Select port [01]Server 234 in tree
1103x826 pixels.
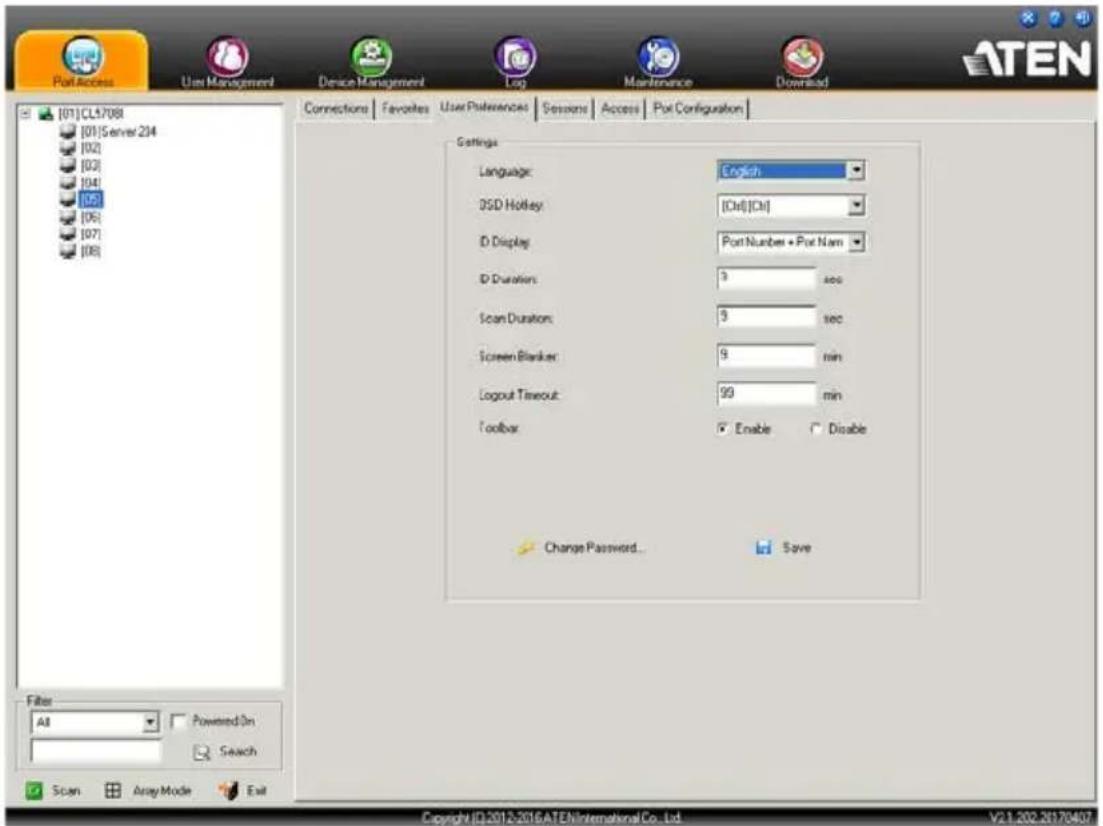118,132
